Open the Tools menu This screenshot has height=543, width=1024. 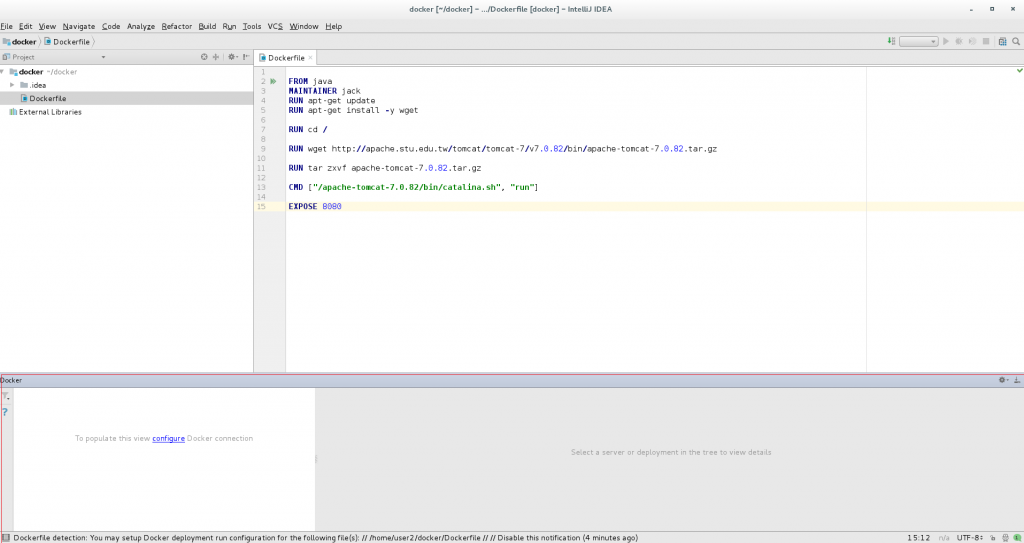(252, 26)
